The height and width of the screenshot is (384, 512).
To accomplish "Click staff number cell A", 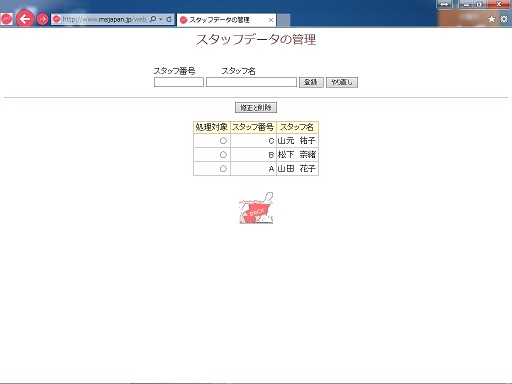I will pyautogui.click(x=253, y=169).
